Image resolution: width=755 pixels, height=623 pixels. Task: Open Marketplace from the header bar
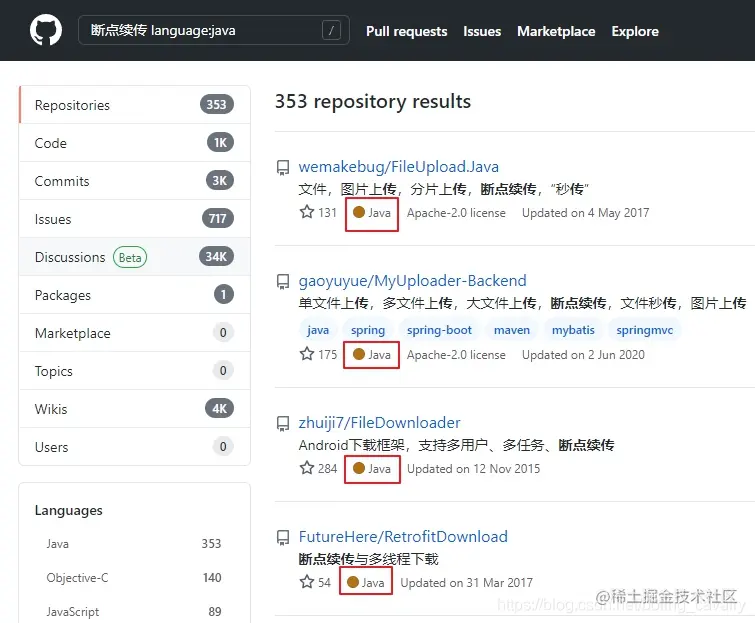click(556, 31)
